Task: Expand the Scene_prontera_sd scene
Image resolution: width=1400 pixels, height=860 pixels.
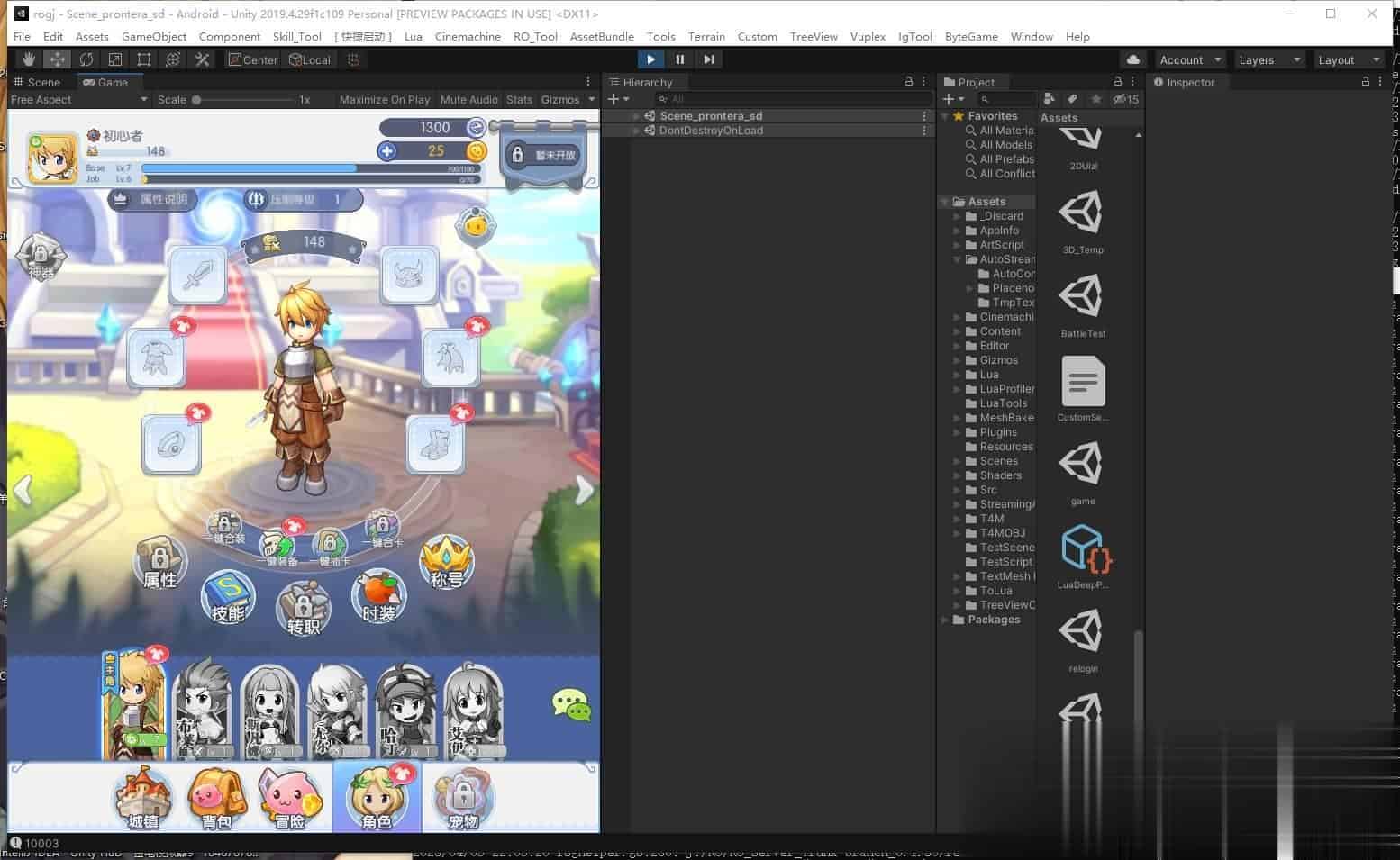Action: [x=636, y=116]
